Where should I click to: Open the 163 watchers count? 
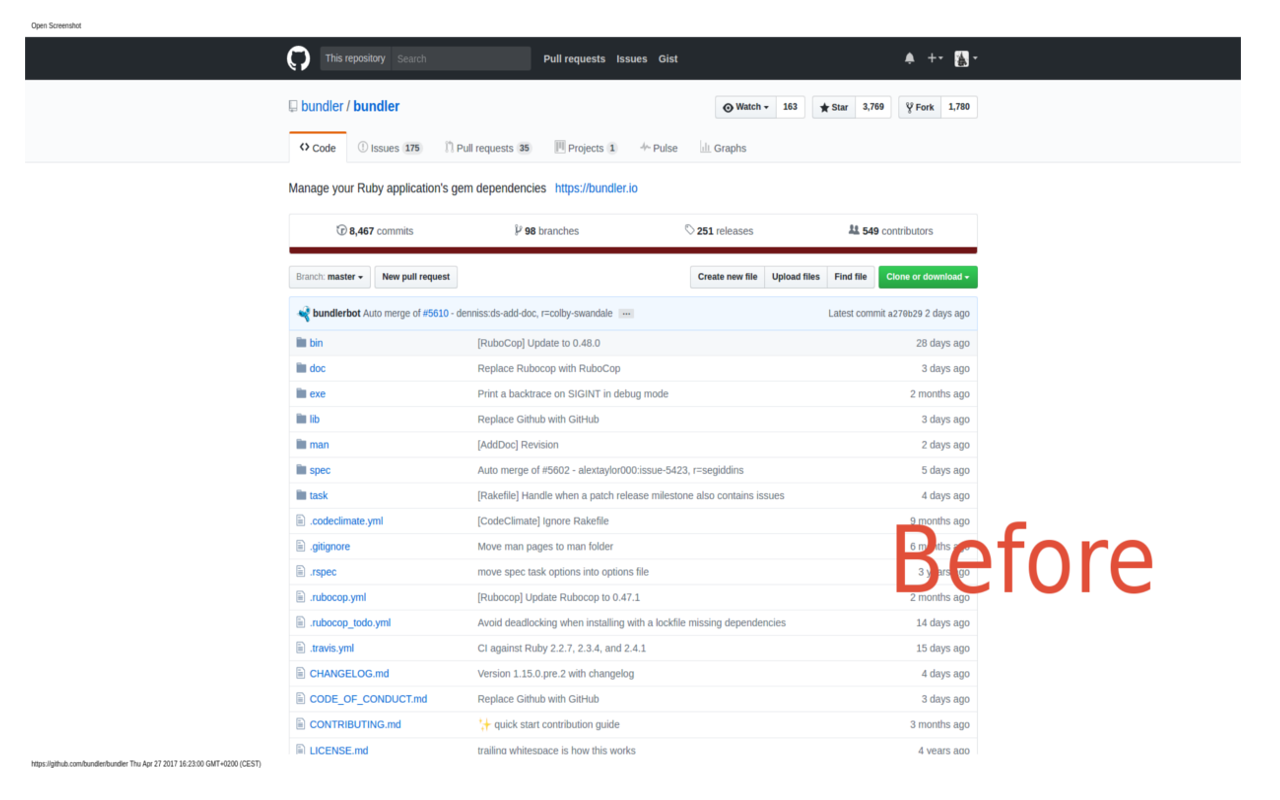click(x=790, y=107)
